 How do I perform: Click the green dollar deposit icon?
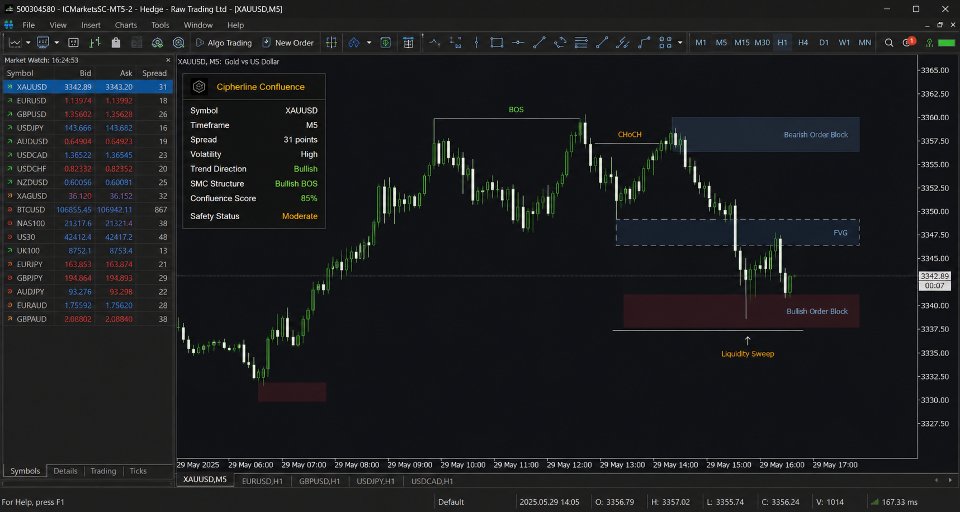[386, 43]
